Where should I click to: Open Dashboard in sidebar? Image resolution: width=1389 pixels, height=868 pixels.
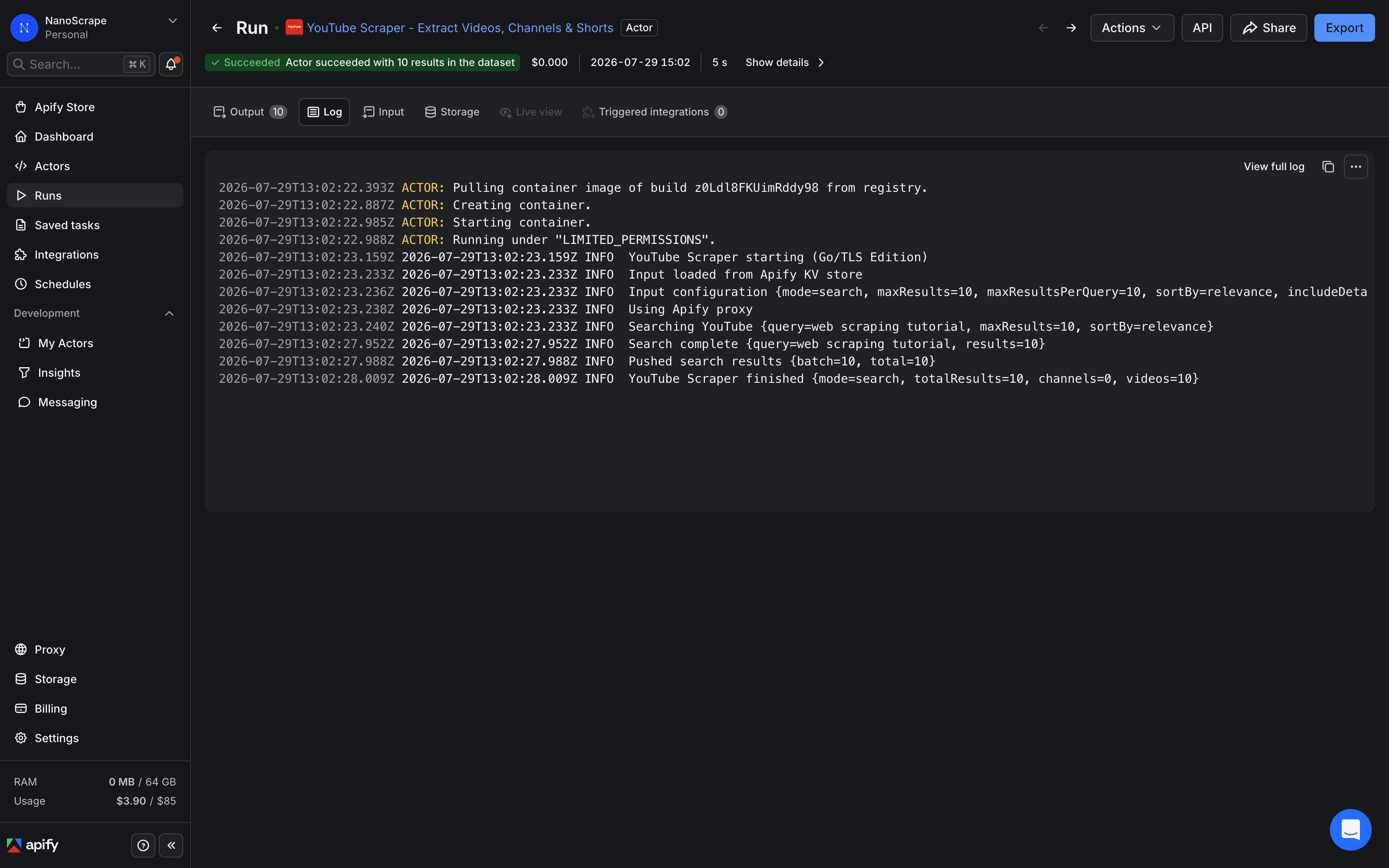click(x=95, y=137)
